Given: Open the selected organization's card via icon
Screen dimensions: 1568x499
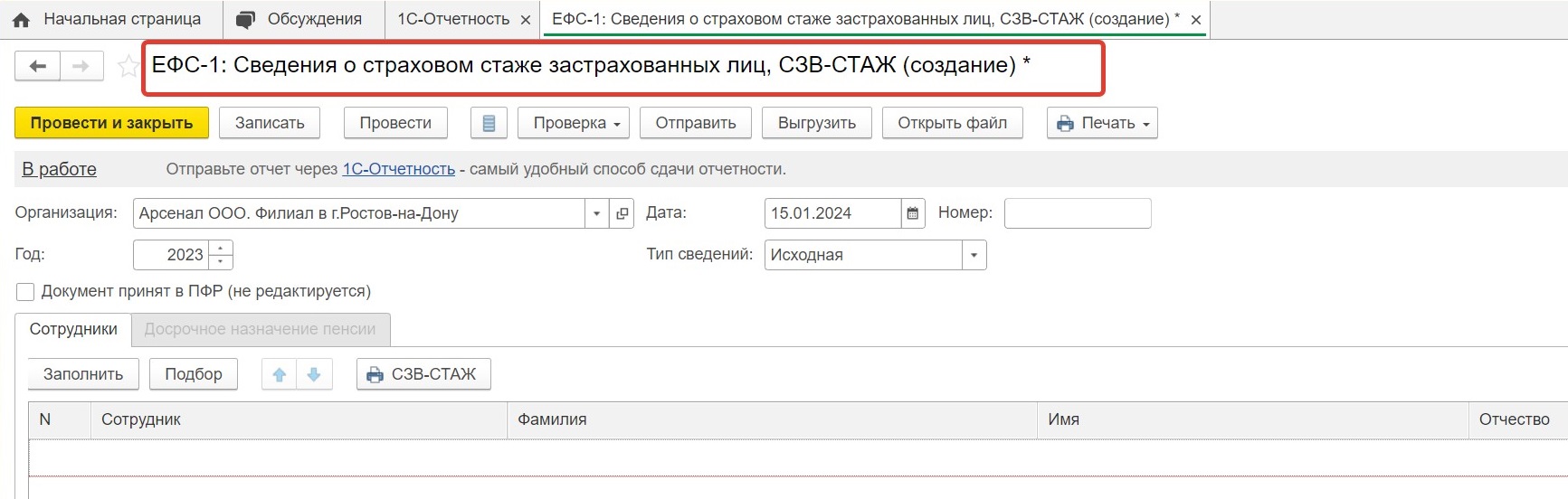Looking at the screenshot, I should click(x=622, y=213).
